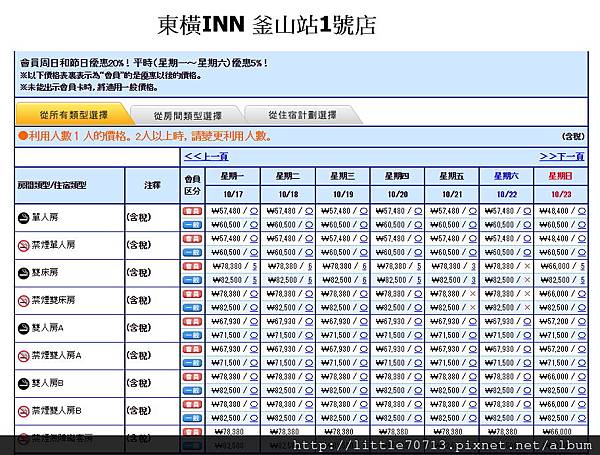Click the blue 星期六 column header
The height and width of the screenshot is (455, 600).
[x=506, y=176]
